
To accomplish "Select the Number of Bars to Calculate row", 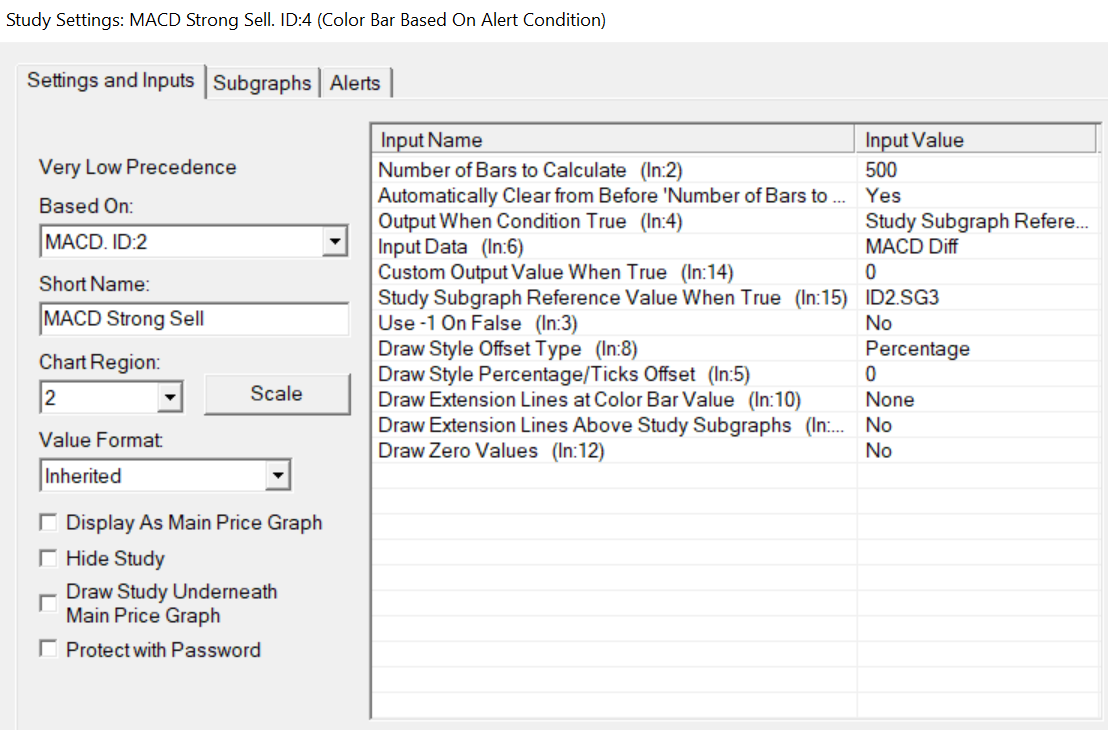I will coord(530,170).
